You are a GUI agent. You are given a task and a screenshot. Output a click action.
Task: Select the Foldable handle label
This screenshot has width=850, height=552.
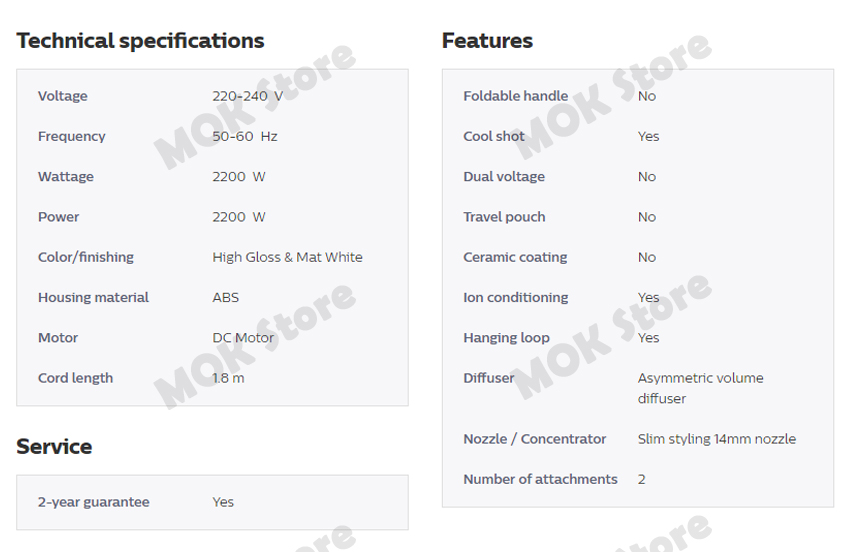point(515,96)
